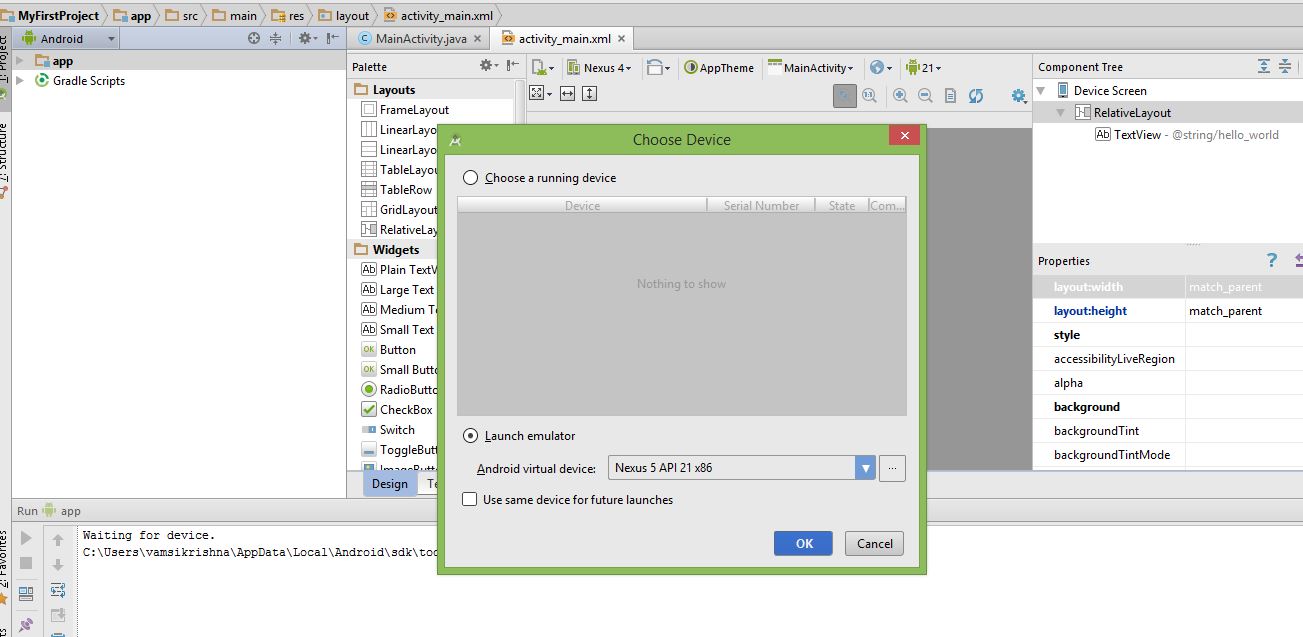Select Choose a running device option

point(470,178)
